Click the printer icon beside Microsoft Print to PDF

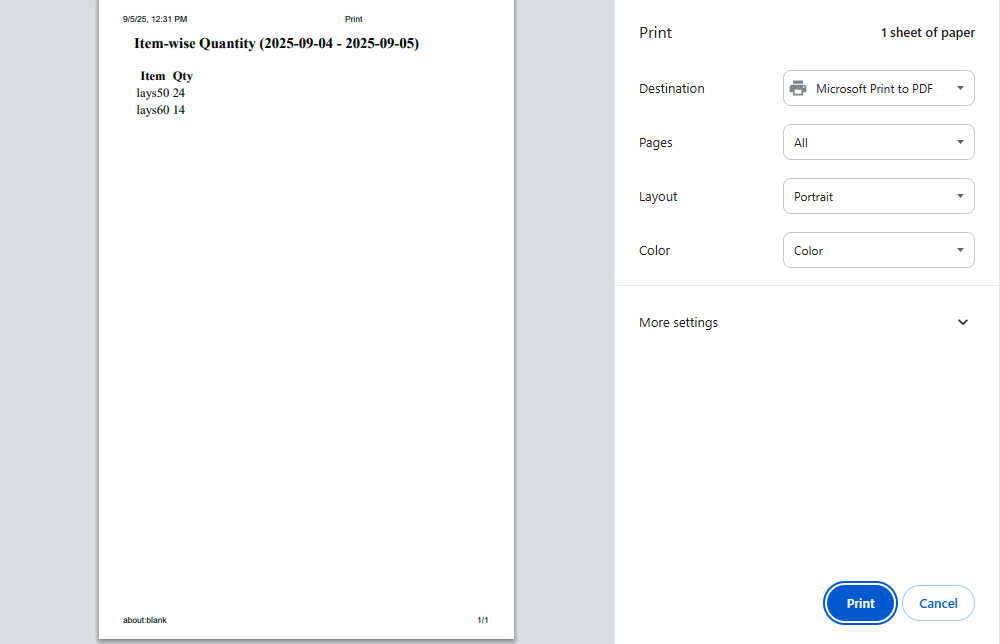coord(797,88)
